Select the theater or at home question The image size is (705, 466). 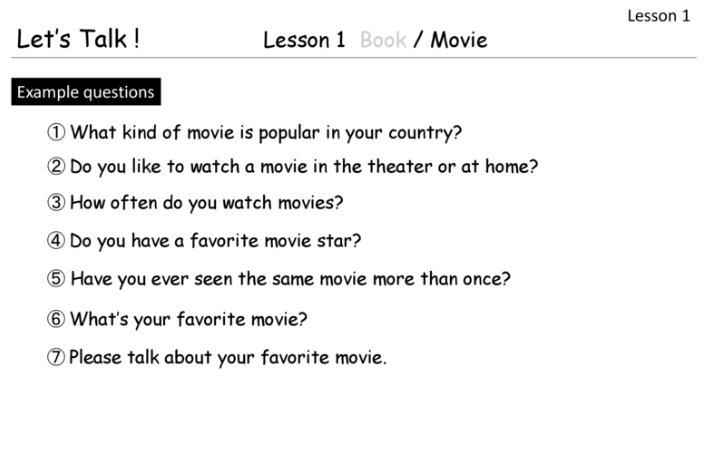point(304,167)
